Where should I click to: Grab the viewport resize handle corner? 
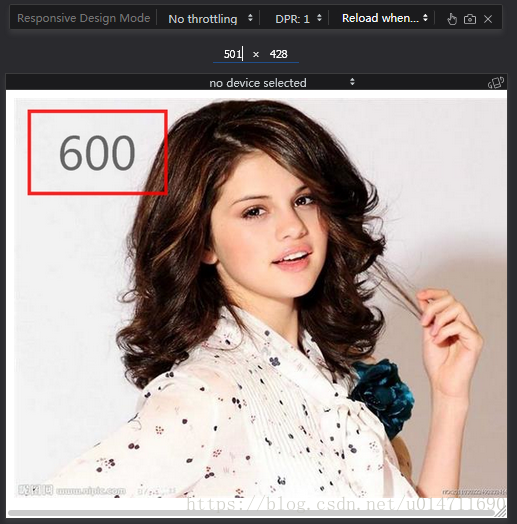click(x=501, y=512)
